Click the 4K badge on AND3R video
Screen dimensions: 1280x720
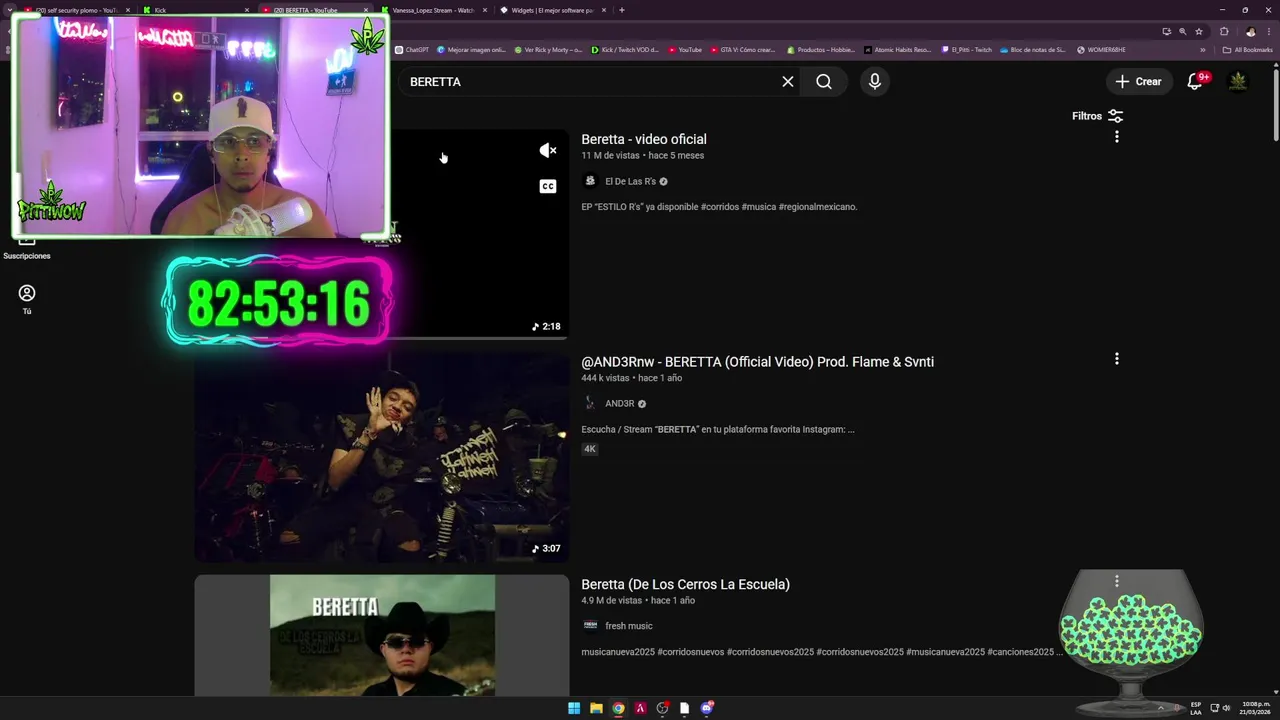coord(590,449)
